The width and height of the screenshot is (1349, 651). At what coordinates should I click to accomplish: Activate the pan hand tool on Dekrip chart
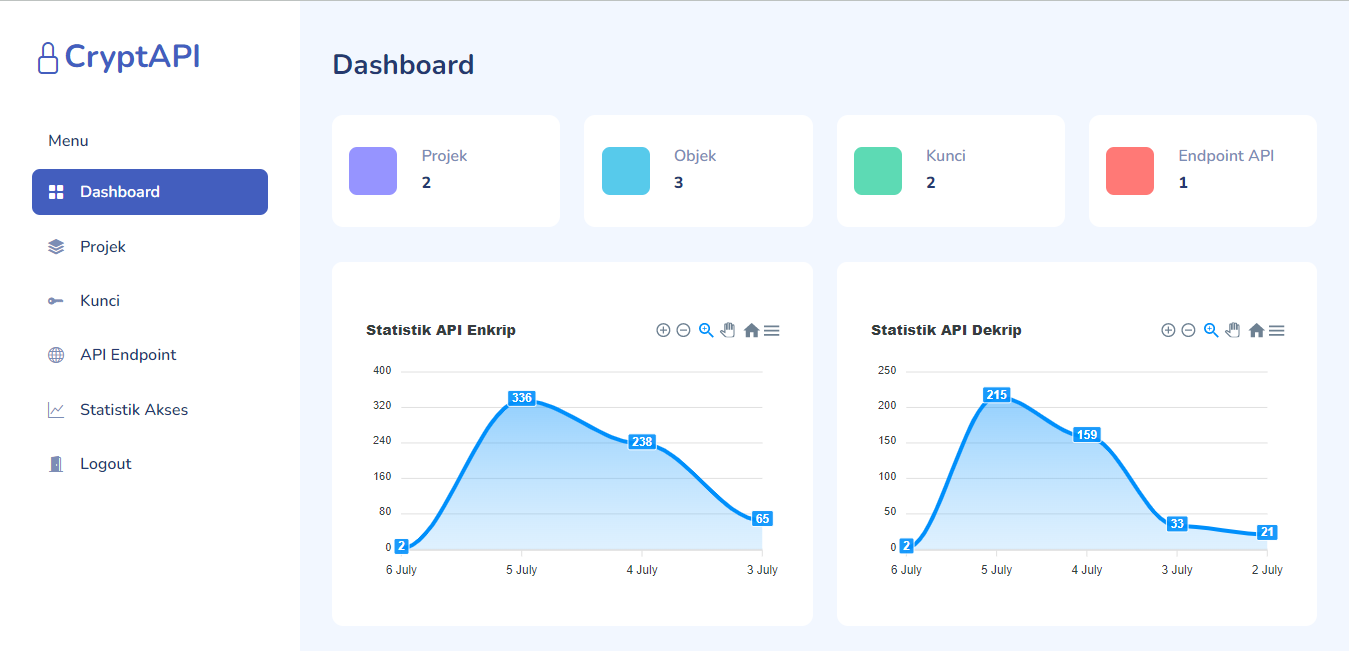(1233, 330)
